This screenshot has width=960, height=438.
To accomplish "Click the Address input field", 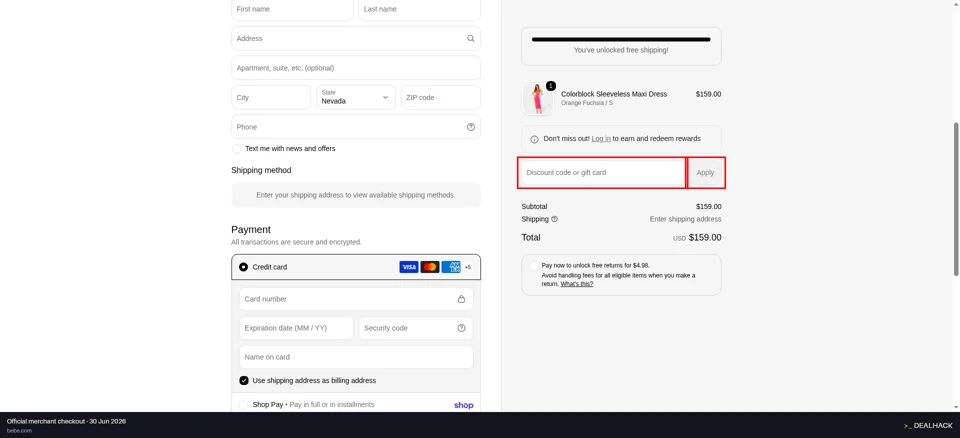I will (x=356, y=38).
